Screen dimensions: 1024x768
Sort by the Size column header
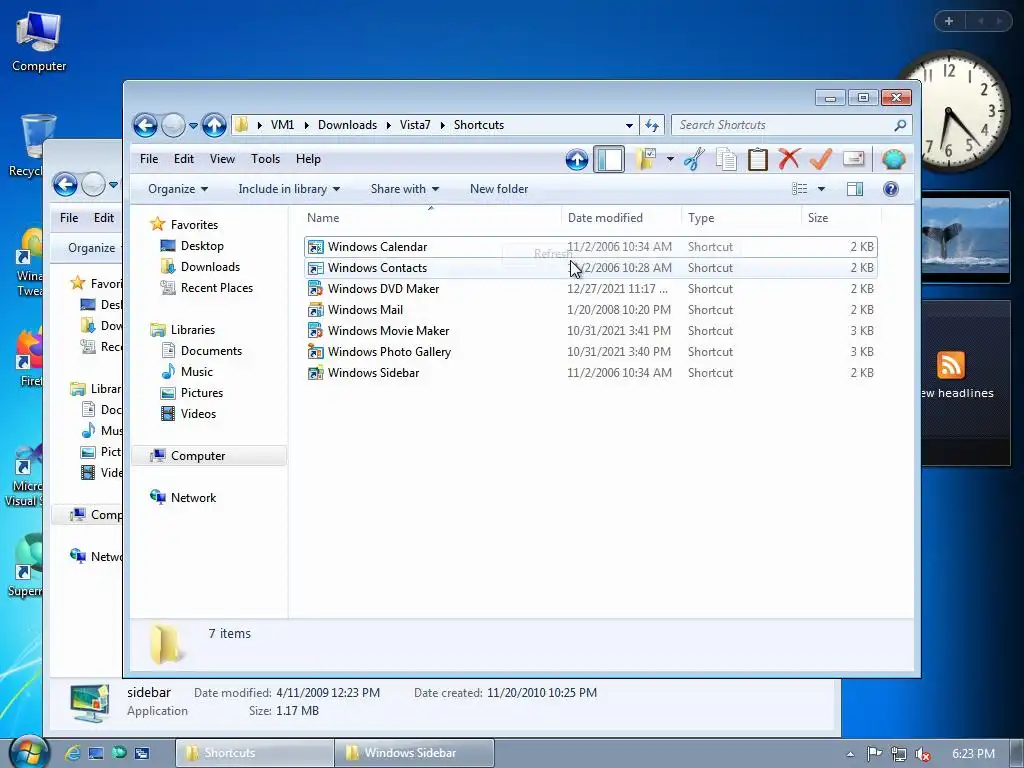(841, 218)
